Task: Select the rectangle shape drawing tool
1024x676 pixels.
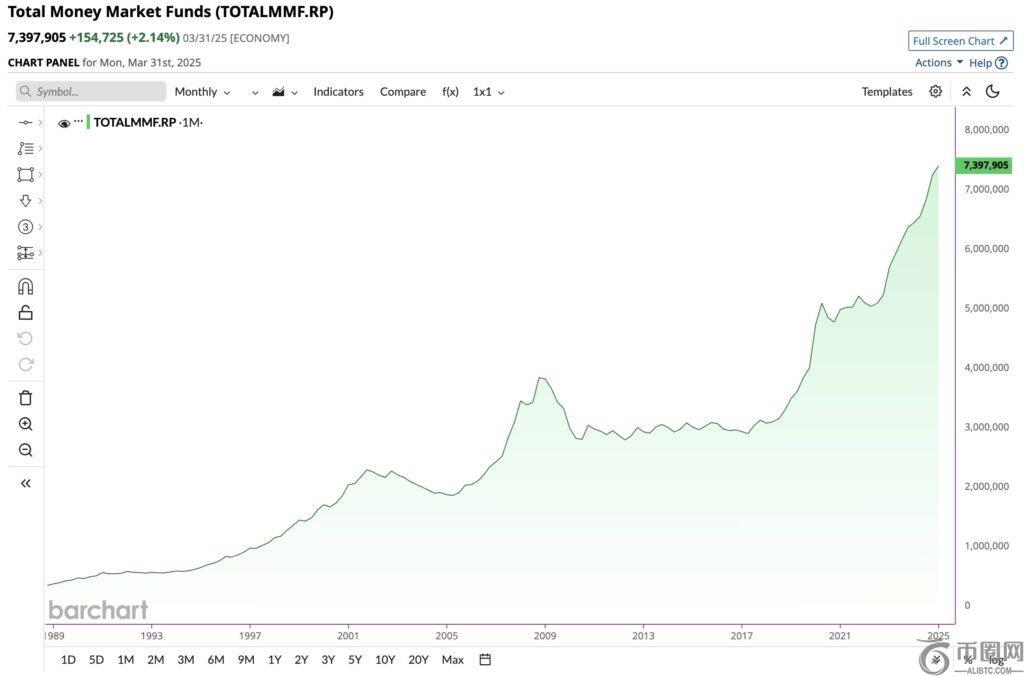Action: (26, 174)
